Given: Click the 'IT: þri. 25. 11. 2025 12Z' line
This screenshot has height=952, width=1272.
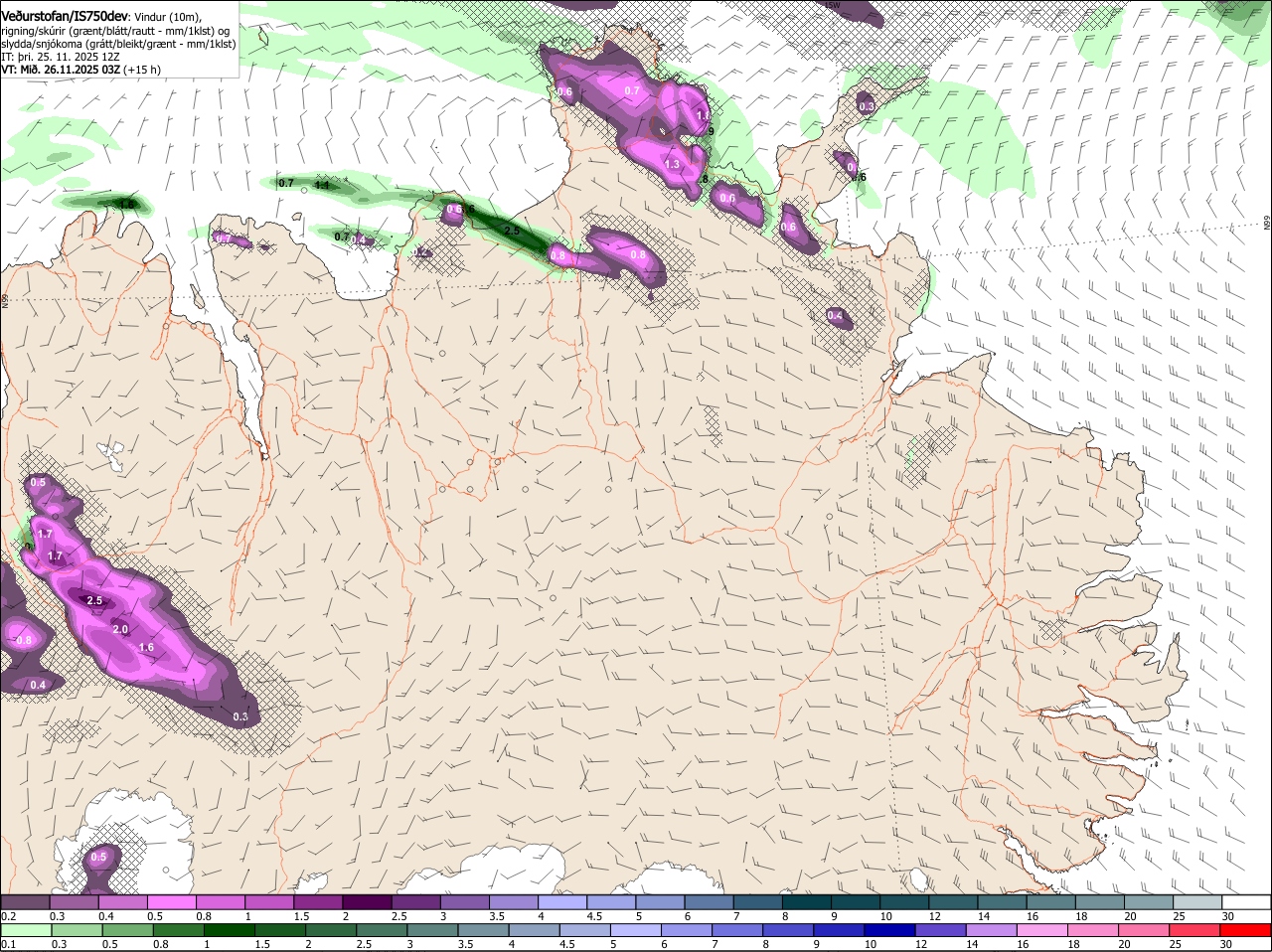Looking at the screenshot, I should (62, 57).
